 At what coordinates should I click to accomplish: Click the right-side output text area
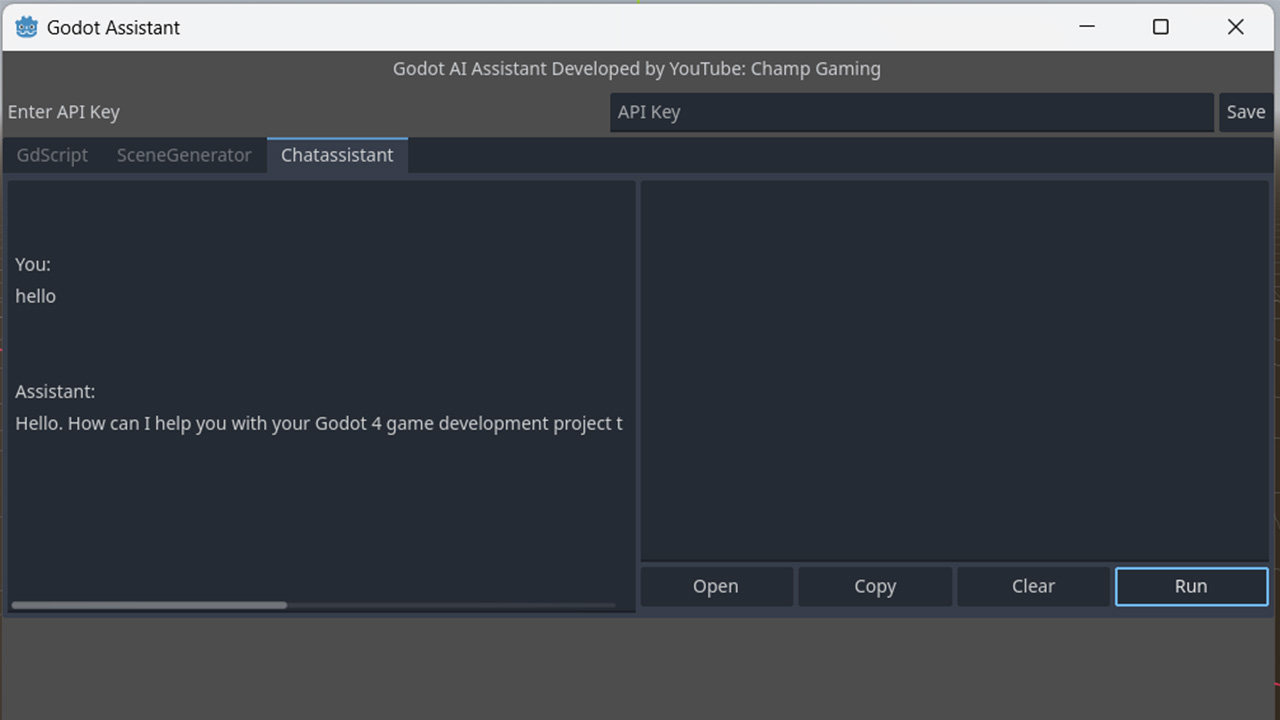point(955,371)
